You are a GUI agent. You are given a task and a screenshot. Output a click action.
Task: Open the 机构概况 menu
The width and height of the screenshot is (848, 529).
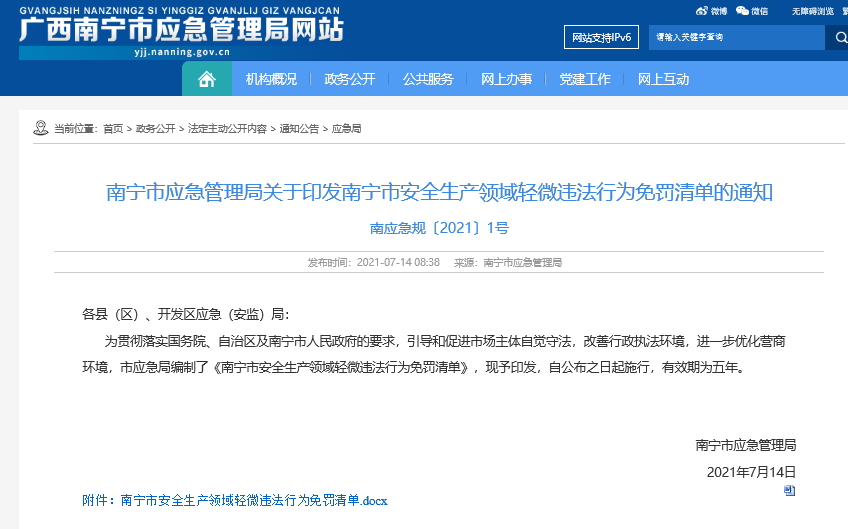tap(271, 79)
